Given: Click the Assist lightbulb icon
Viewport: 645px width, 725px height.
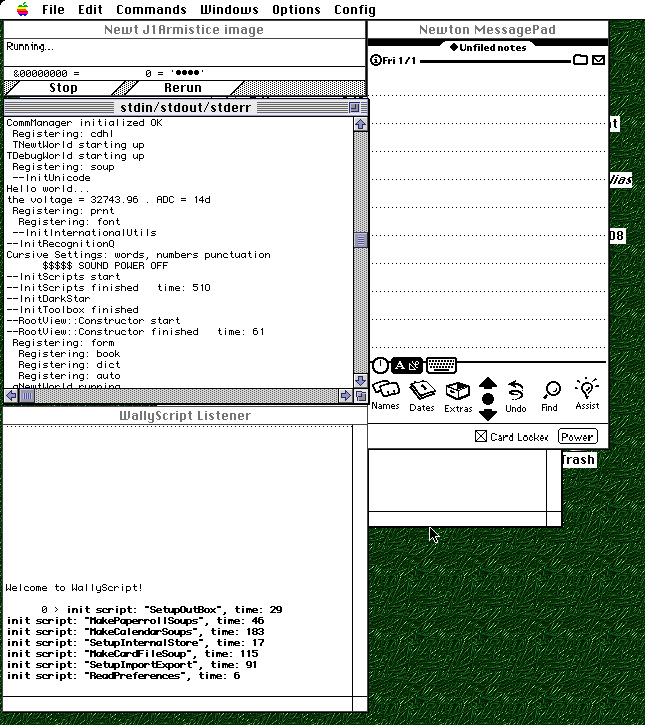Looking at the screenshot, I should coord(587,394).
